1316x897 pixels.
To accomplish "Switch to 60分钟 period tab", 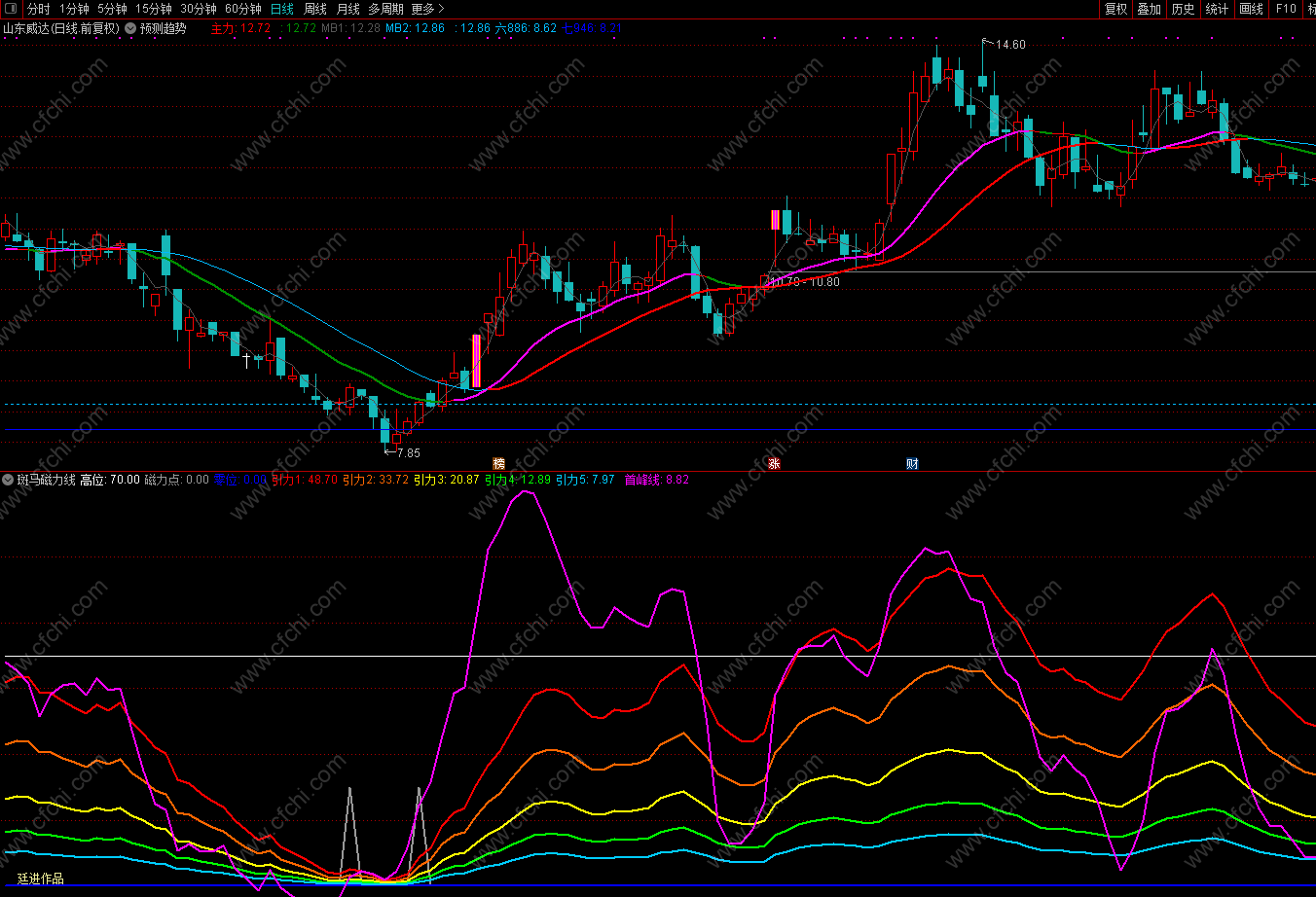I will pos(243,9).
